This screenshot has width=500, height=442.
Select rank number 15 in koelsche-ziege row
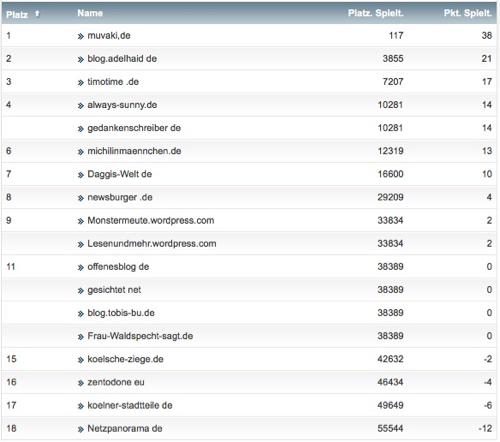click(x=11, y=359)
